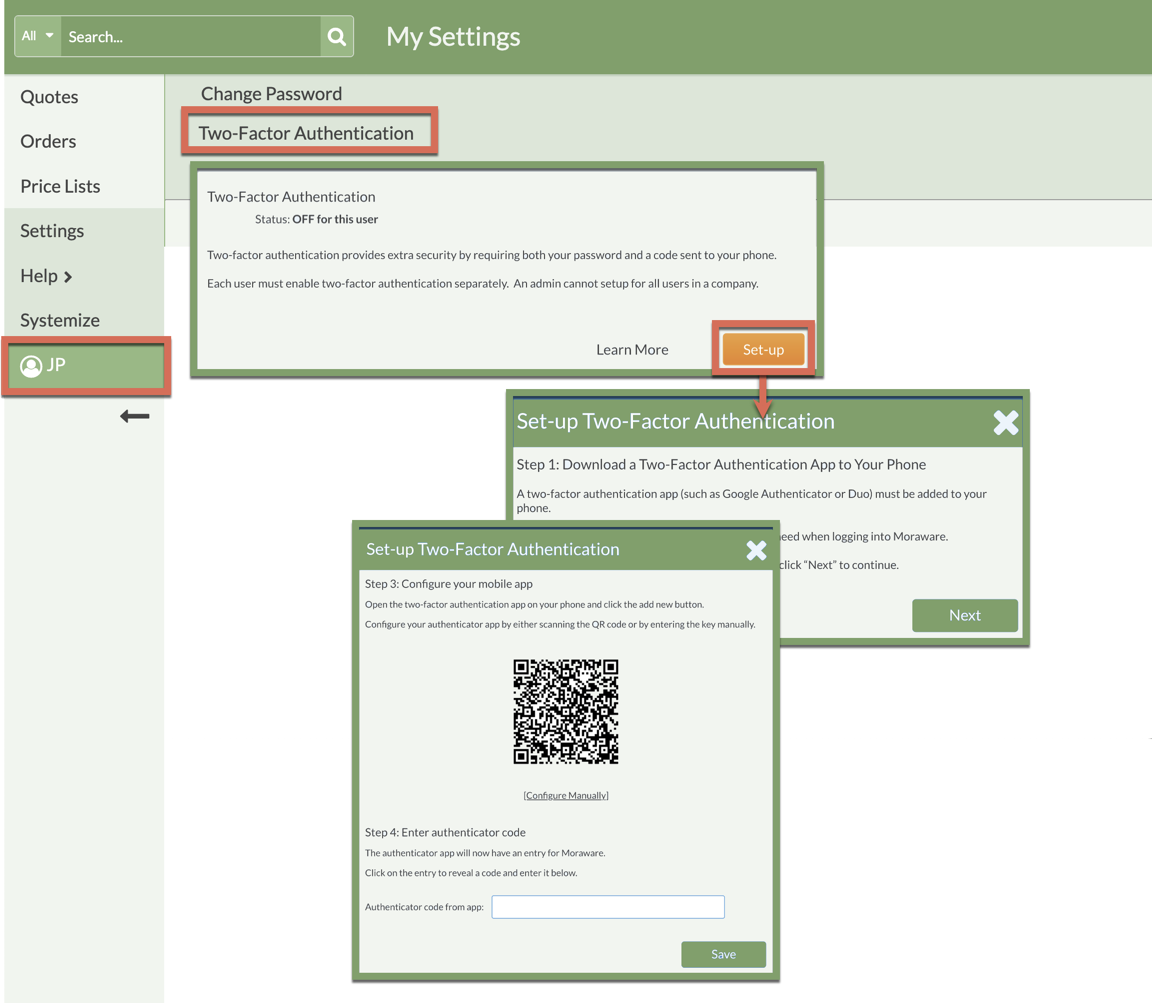
Task: Close the Step 1 Set-up dialog
Action: [1006, 423]
